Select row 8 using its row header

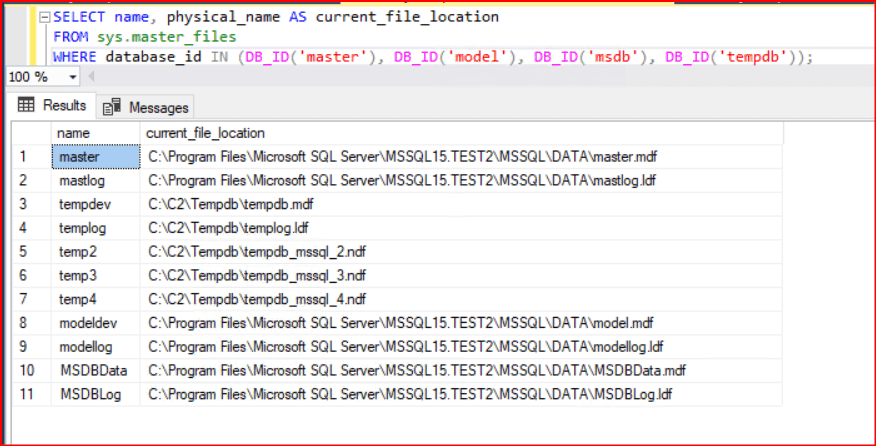click(x=30, y=323)
